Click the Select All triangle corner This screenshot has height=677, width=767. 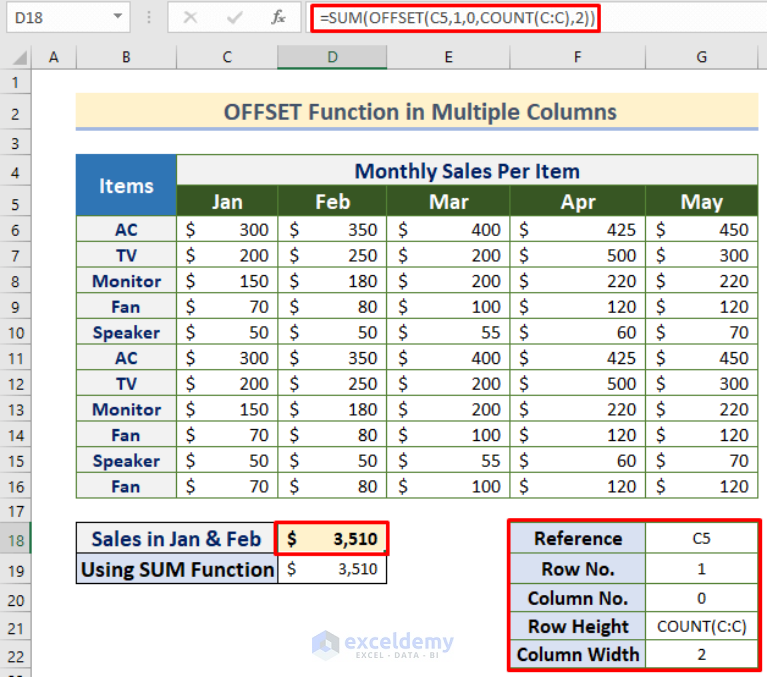19,58
